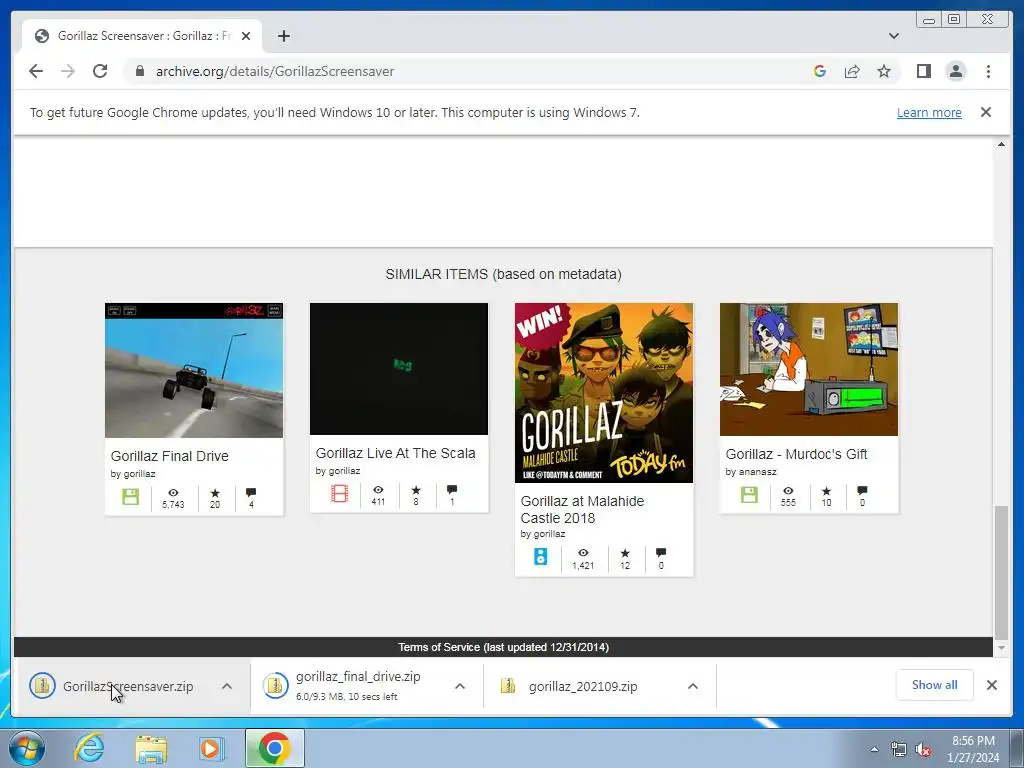Click favorites star on Scala card
1024x768 pixels.
pos(416,490)
